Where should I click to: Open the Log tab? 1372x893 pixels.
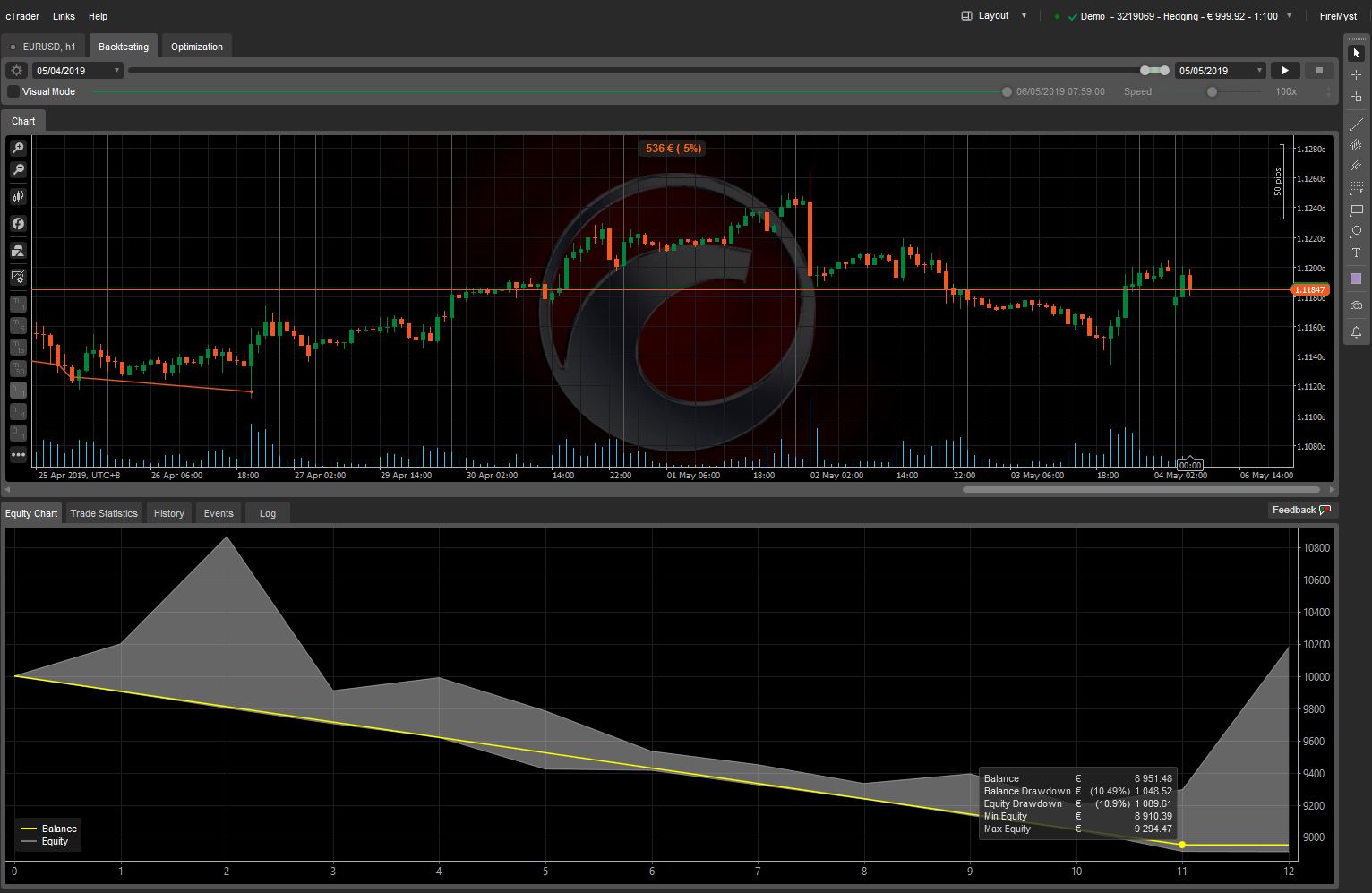[x=268, y=513]
